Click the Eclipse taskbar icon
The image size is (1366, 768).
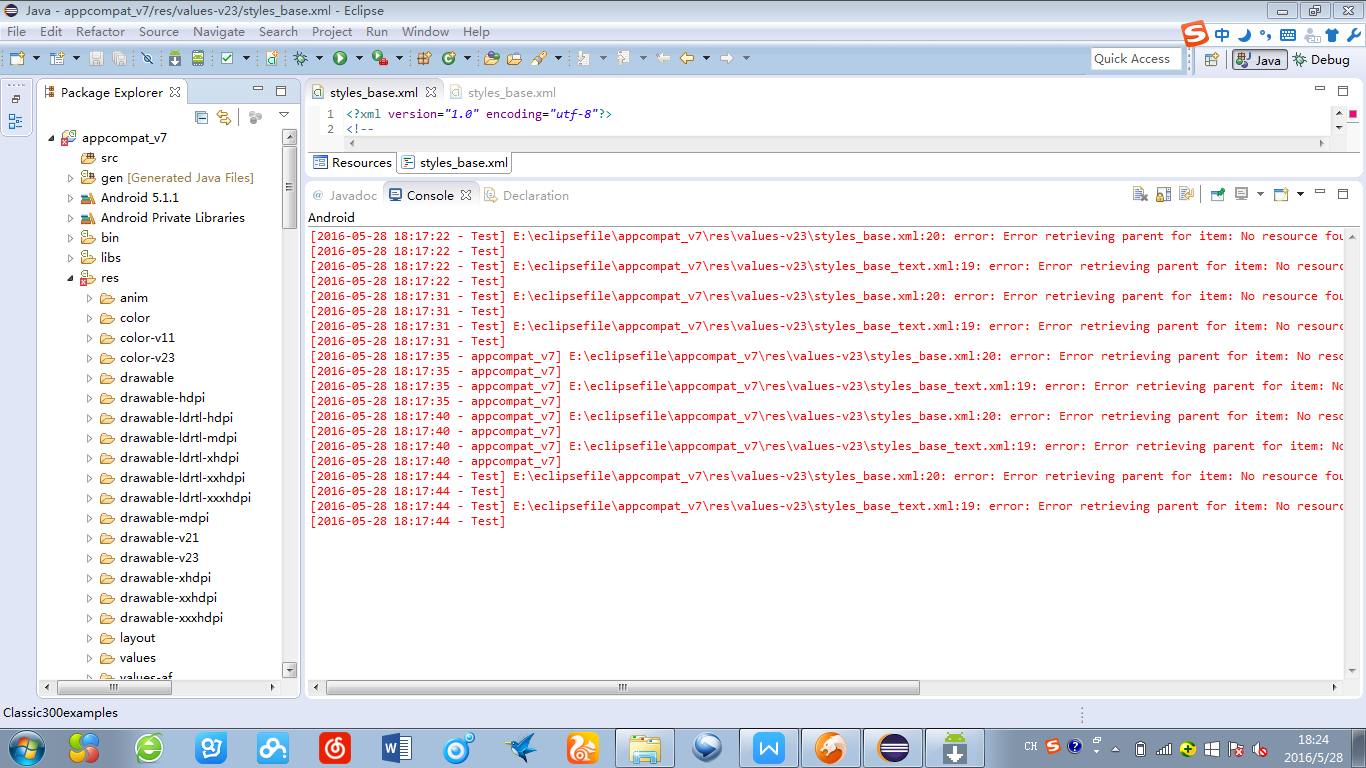point(893,748)
